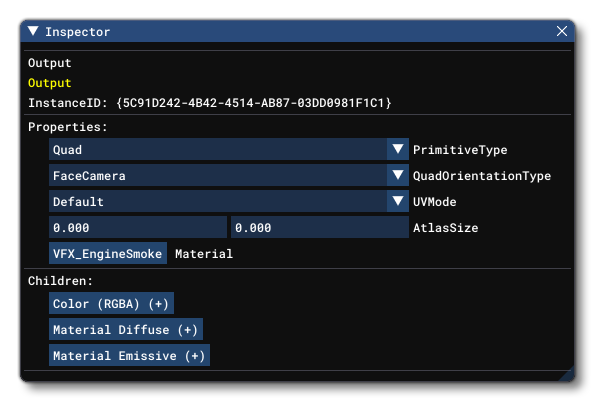Click the Children: section heading
Screen dimensions: 595x402
[61, 281]
